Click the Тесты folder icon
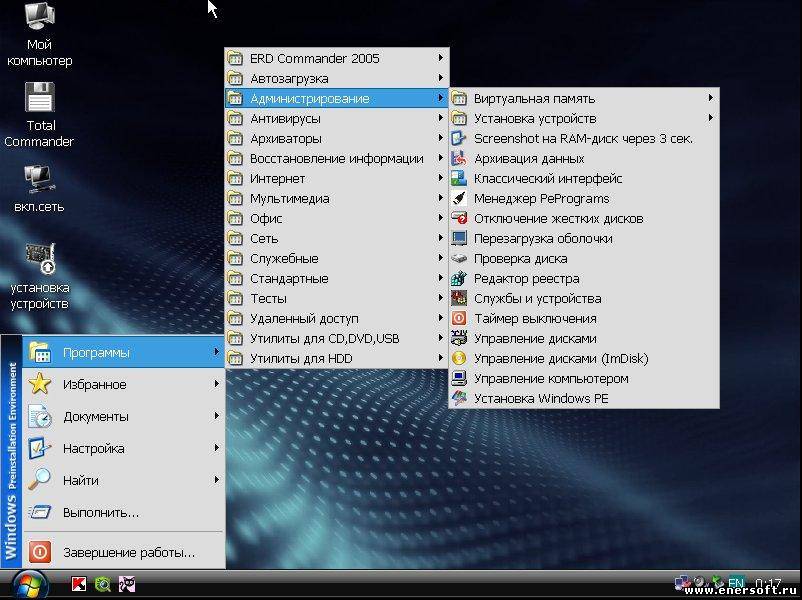The image size is (802, 600). (x=235, y=298)
